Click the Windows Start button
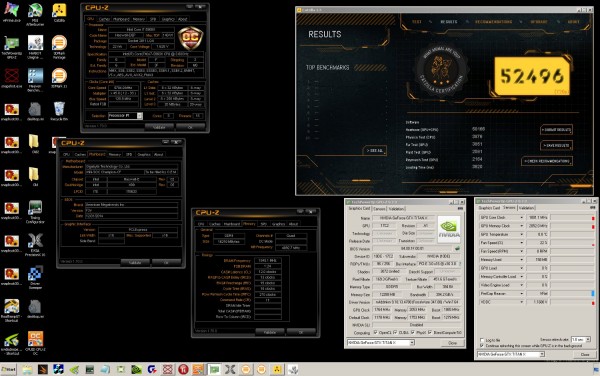The width and height of the screenshot is (600, 376). (8, 369)
